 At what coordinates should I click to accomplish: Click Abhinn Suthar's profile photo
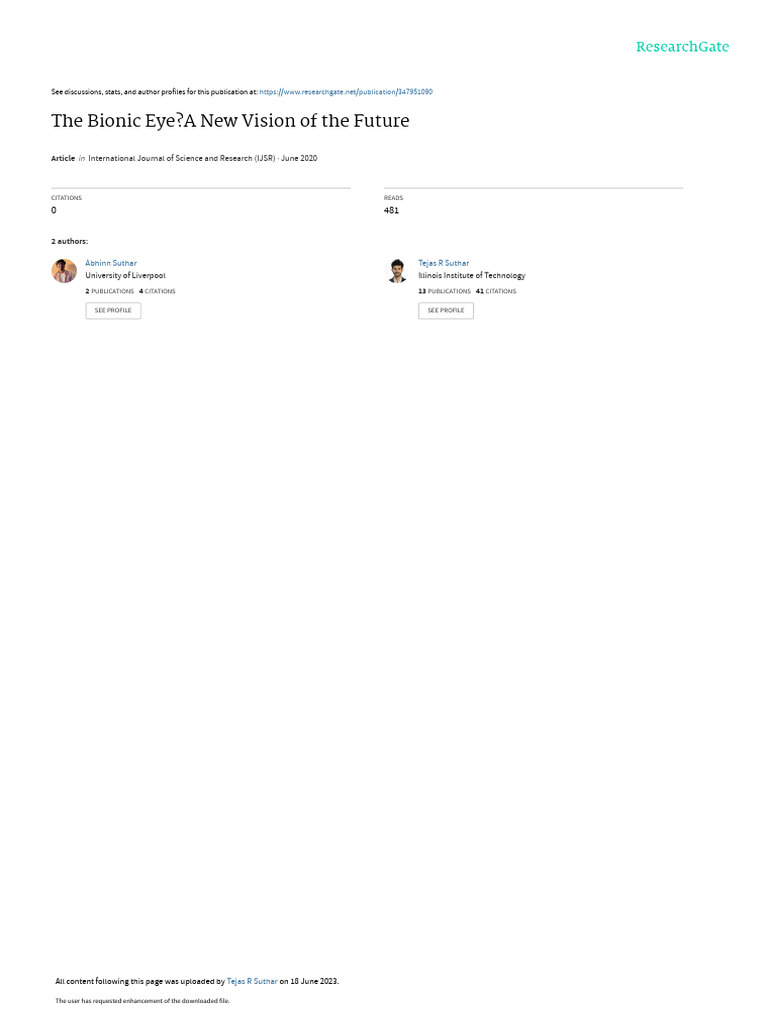(x=64, y=270)
